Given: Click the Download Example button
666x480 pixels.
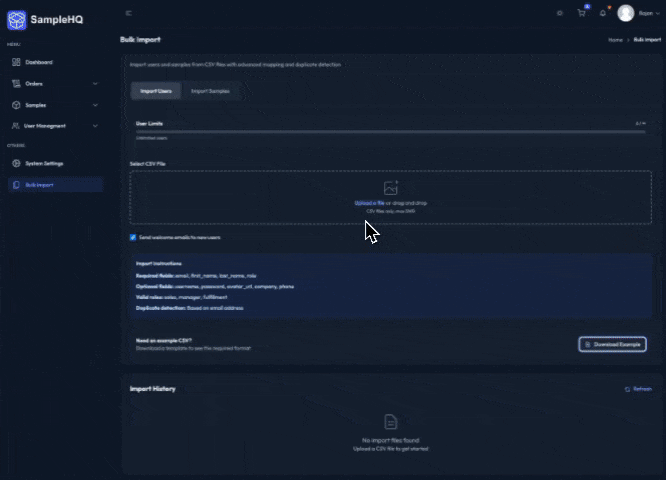Looking at the screenshot, I should (x=612, y=344).
